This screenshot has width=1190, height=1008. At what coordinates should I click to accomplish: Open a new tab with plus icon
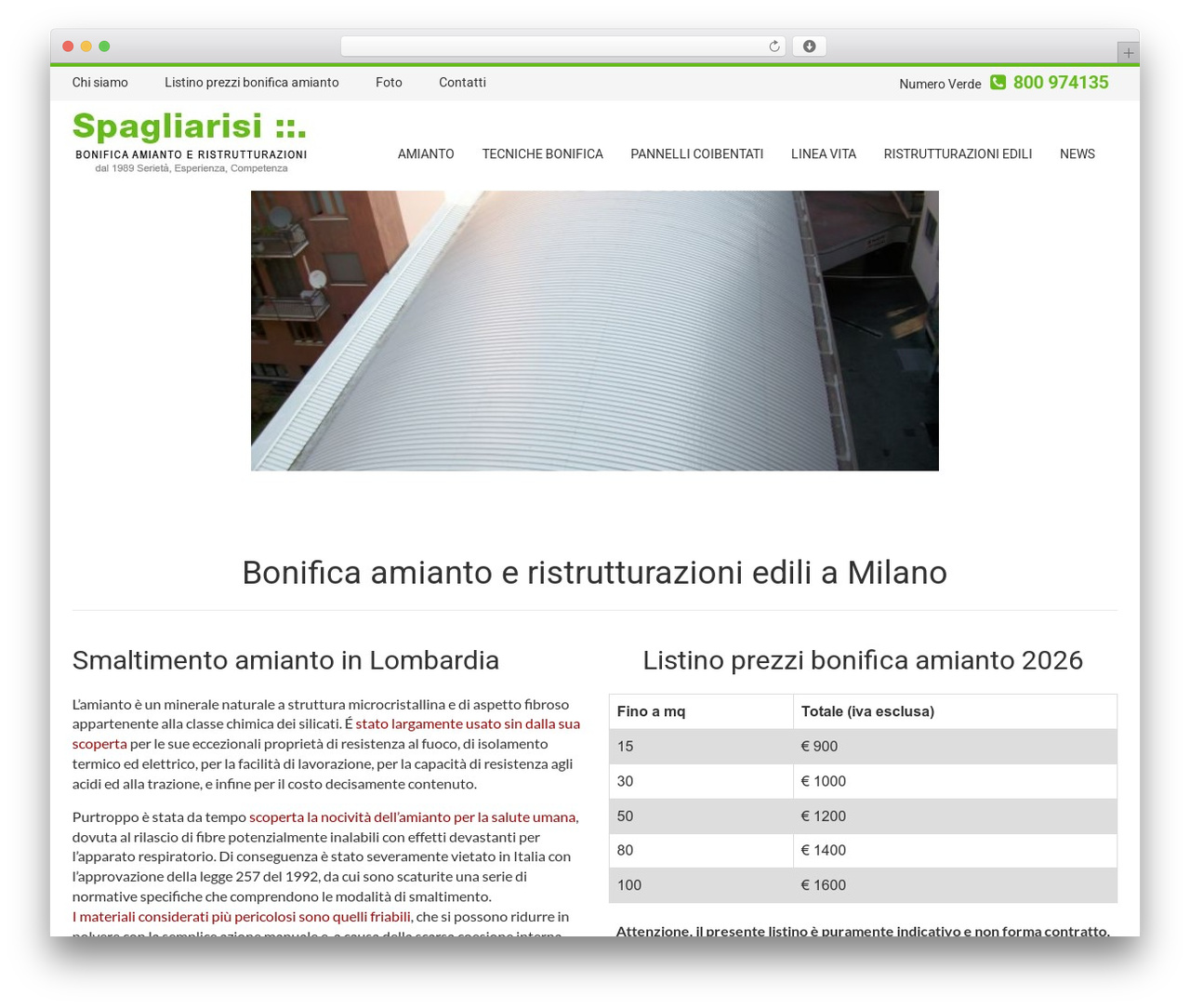click(1128, 53)
